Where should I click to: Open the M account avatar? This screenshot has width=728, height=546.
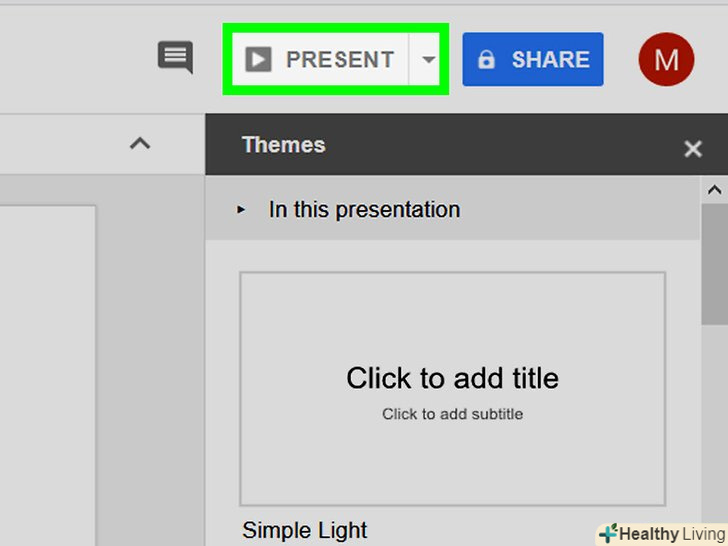665,59
